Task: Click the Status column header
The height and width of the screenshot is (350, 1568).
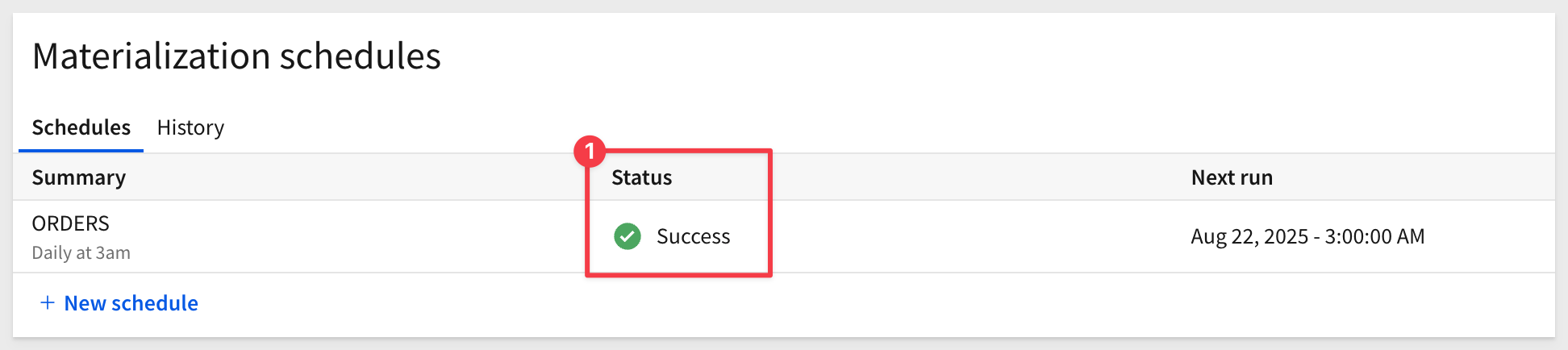Action: [x=641, y=177]
